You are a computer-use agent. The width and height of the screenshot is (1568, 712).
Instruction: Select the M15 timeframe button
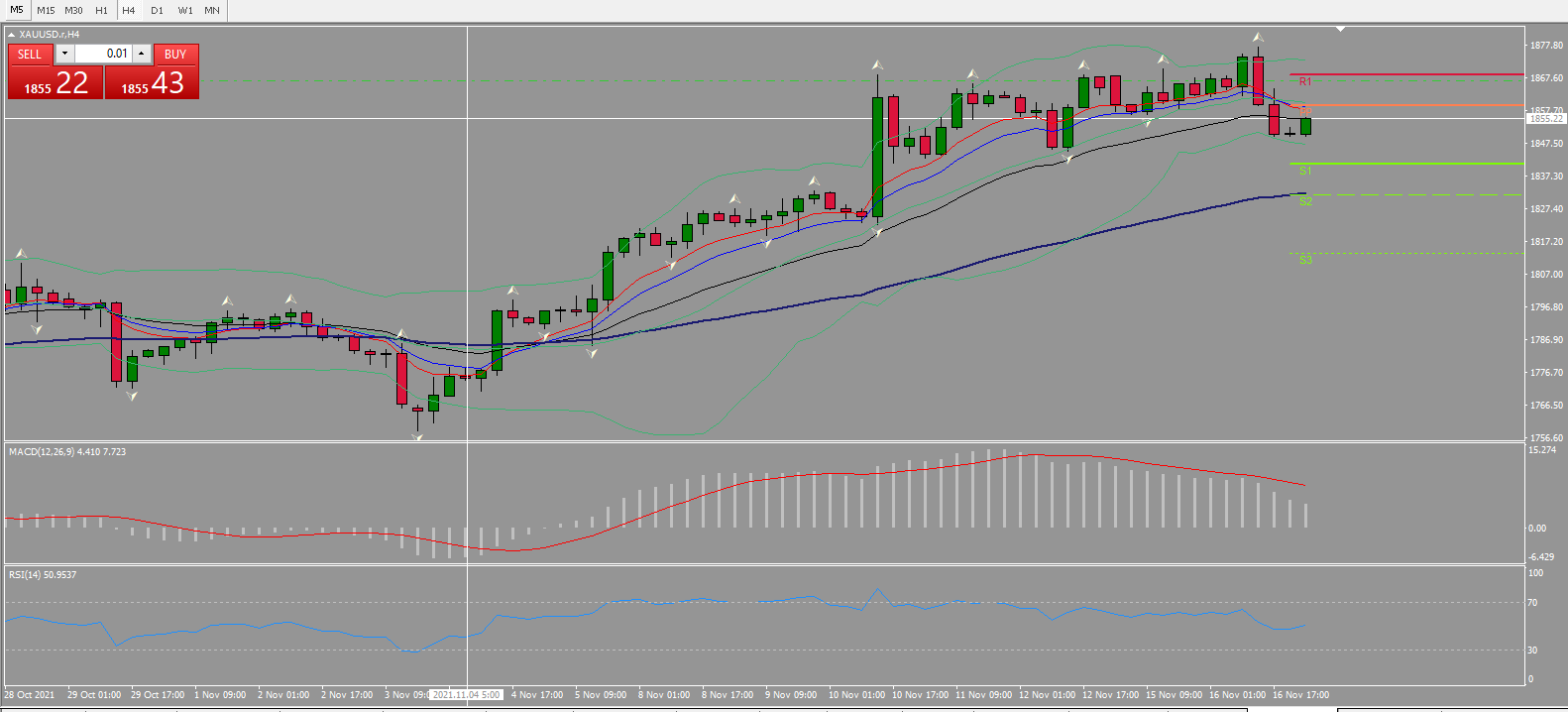[x=46, y=10]
